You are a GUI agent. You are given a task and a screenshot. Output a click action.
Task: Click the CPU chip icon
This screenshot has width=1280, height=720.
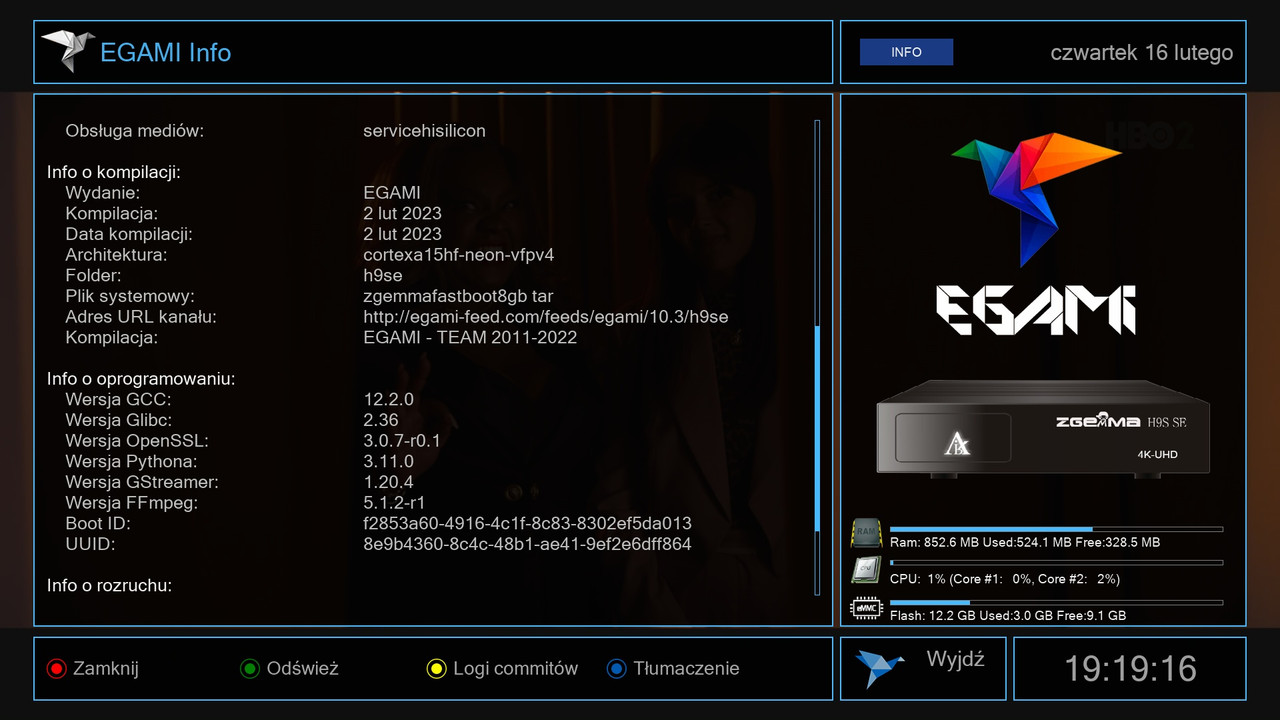pos(866,570)
